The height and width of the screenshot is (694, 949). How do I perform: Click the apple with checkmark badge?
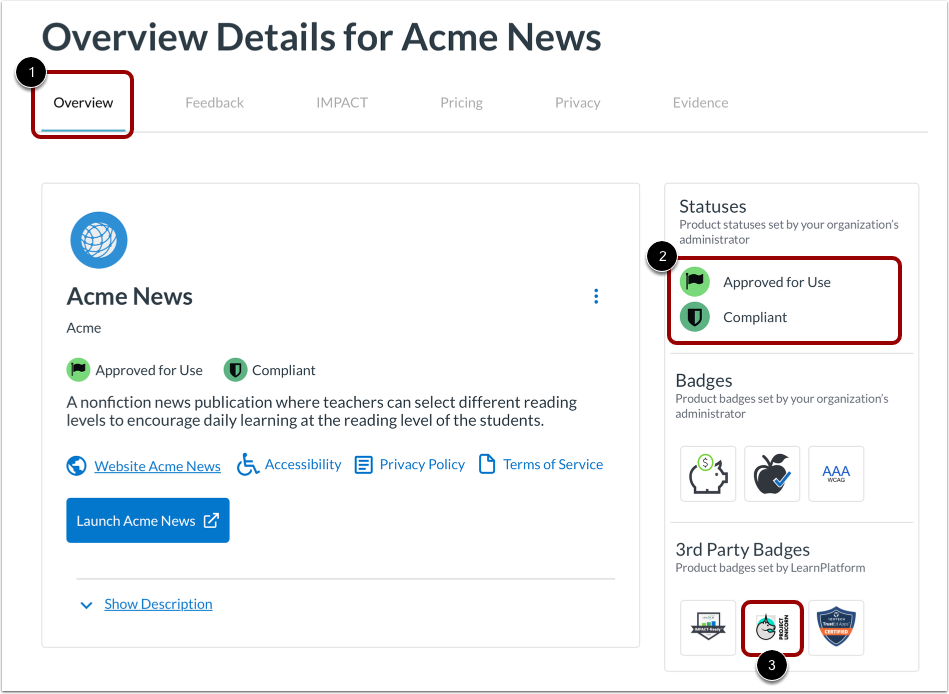click(772, 474)
